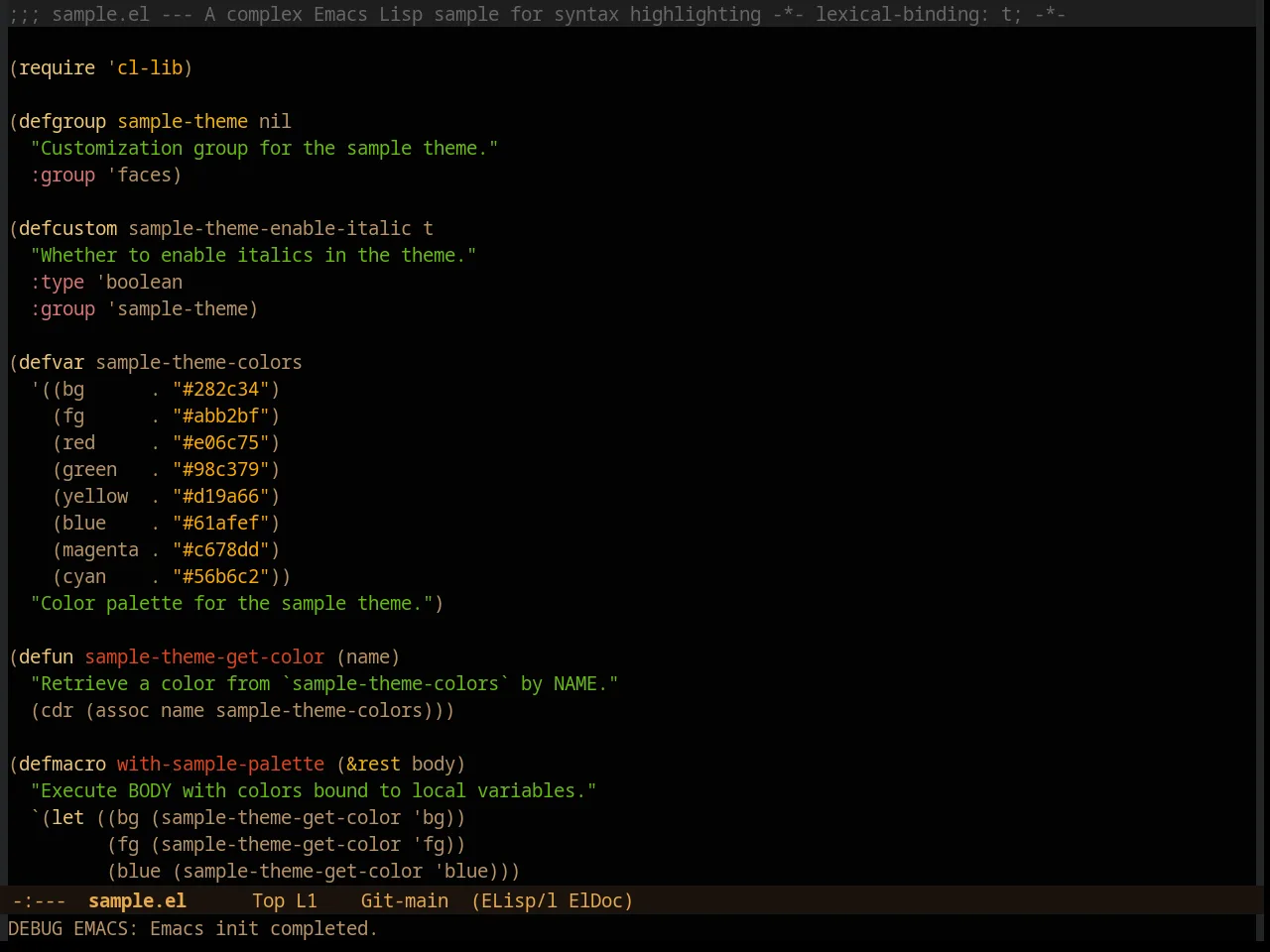This screenshot has width=1270, height=952.
Task: Click the 'assoc' function call
Action: pyautogui.click(x=122, y=710)
